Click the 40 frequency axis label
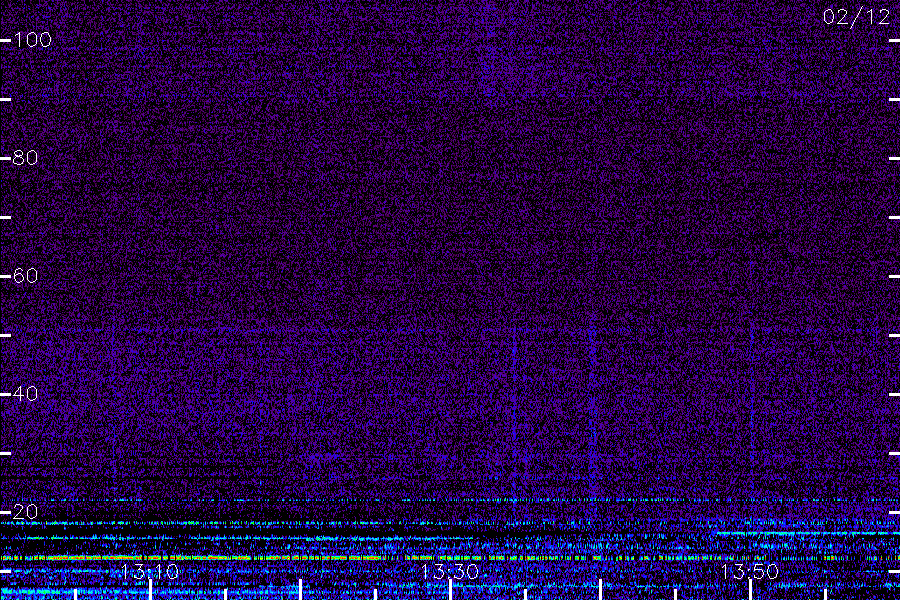Viewport: 900px width, 600px height. 25,394
